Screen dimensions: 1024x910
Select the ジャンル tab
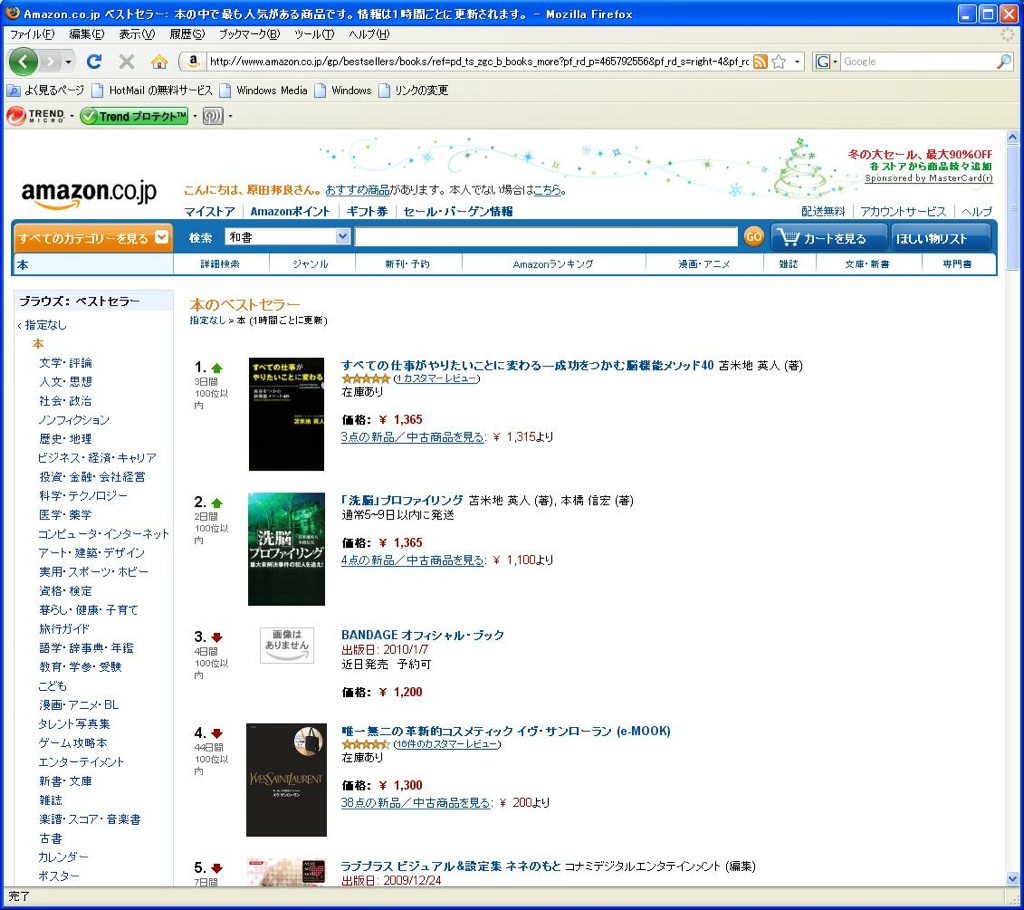[310, 264]
